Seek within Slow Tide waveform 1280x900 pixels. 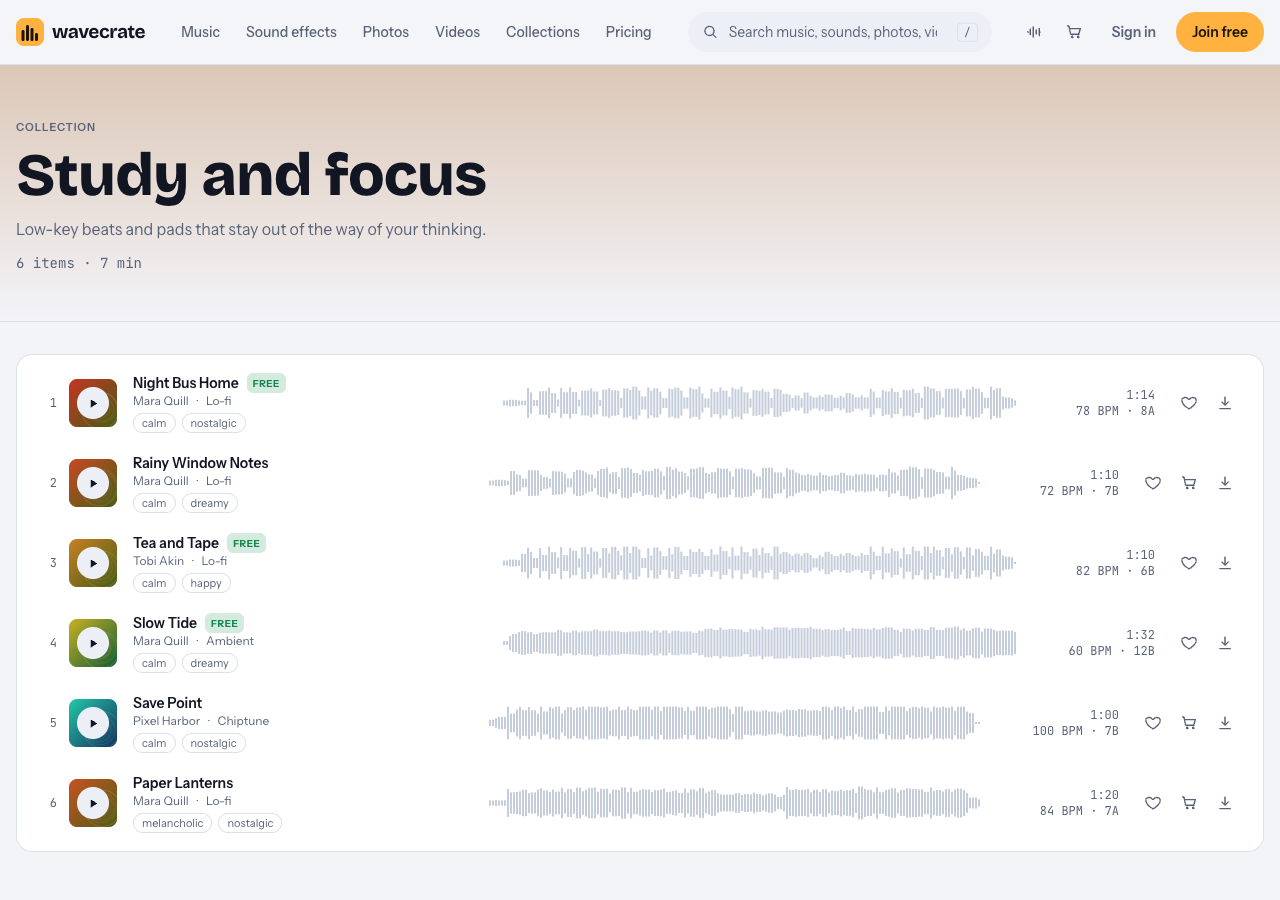[759, 643]
